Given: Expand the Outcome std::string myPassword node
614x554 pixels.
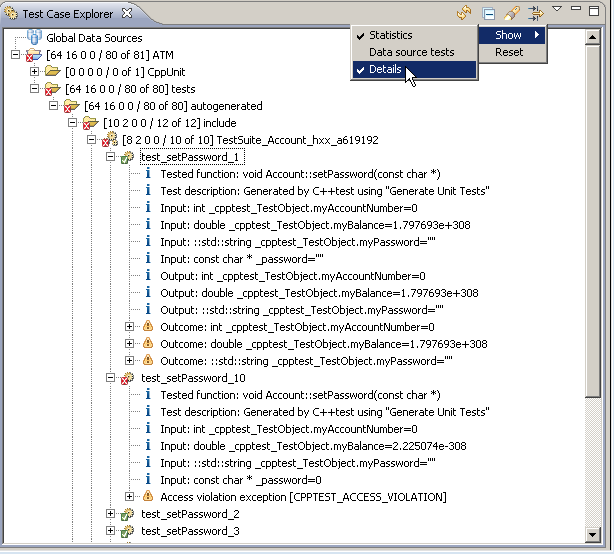Looking at the screenshot, I should (x=129, y=361).
